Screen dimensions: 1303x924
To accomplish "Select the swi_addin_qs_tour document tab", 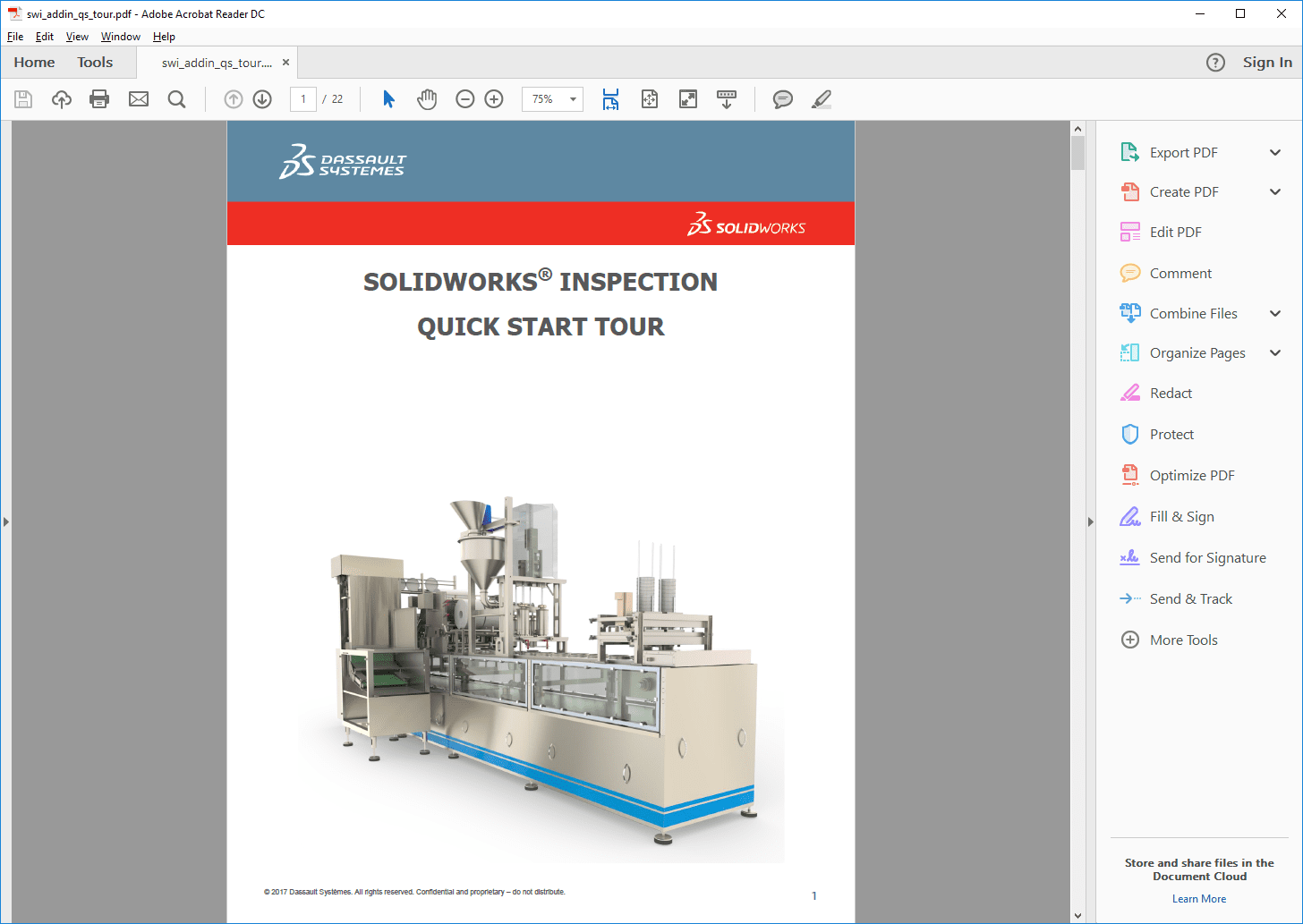I will 217,63.
